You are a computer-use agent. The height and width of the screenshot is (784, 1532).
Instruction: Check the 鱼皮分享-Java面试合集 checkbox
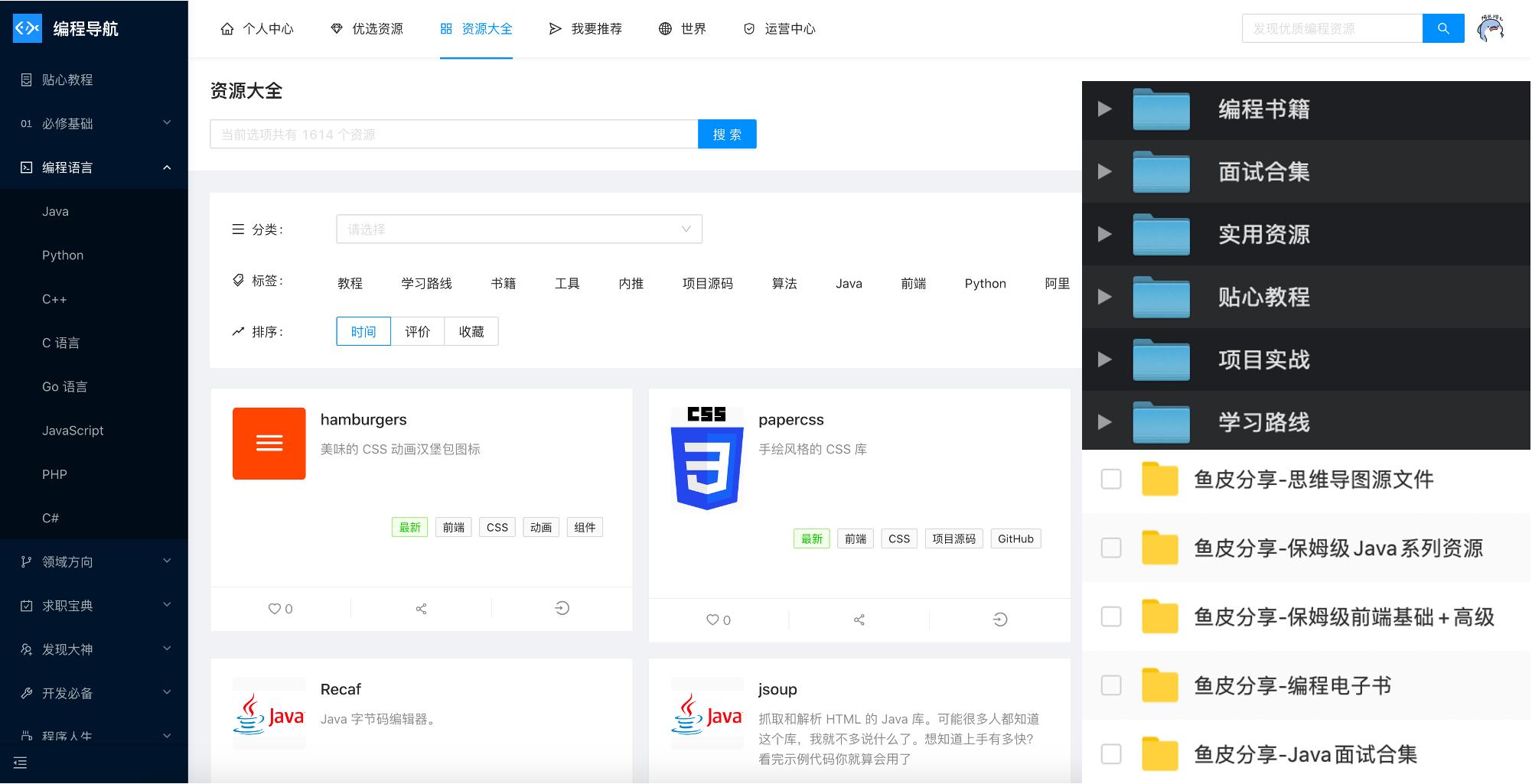click(x=1111, y=755)
